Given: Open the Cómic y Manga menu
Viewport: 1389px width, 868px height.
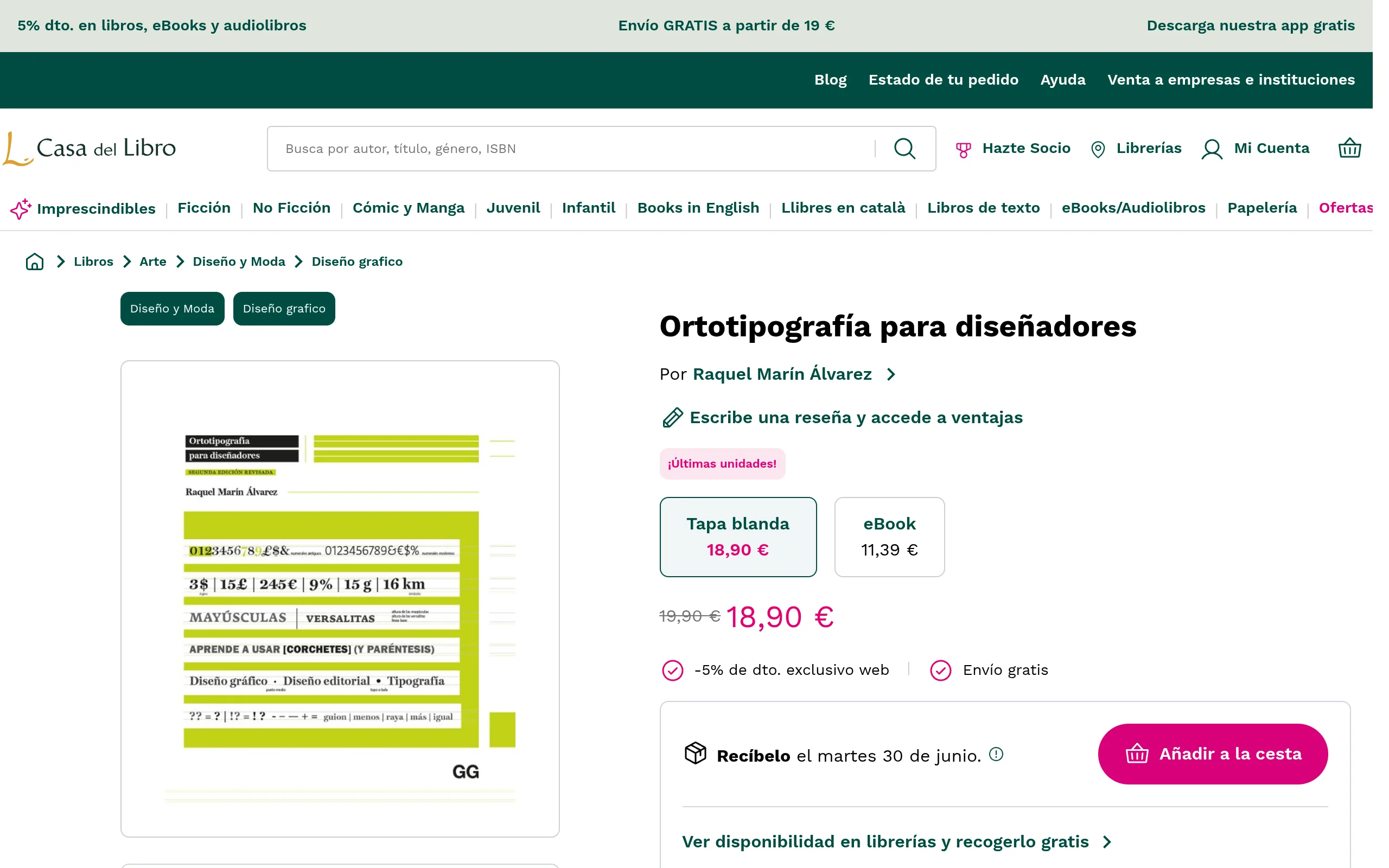Looking at the screenshot, I should click(409, 208).
